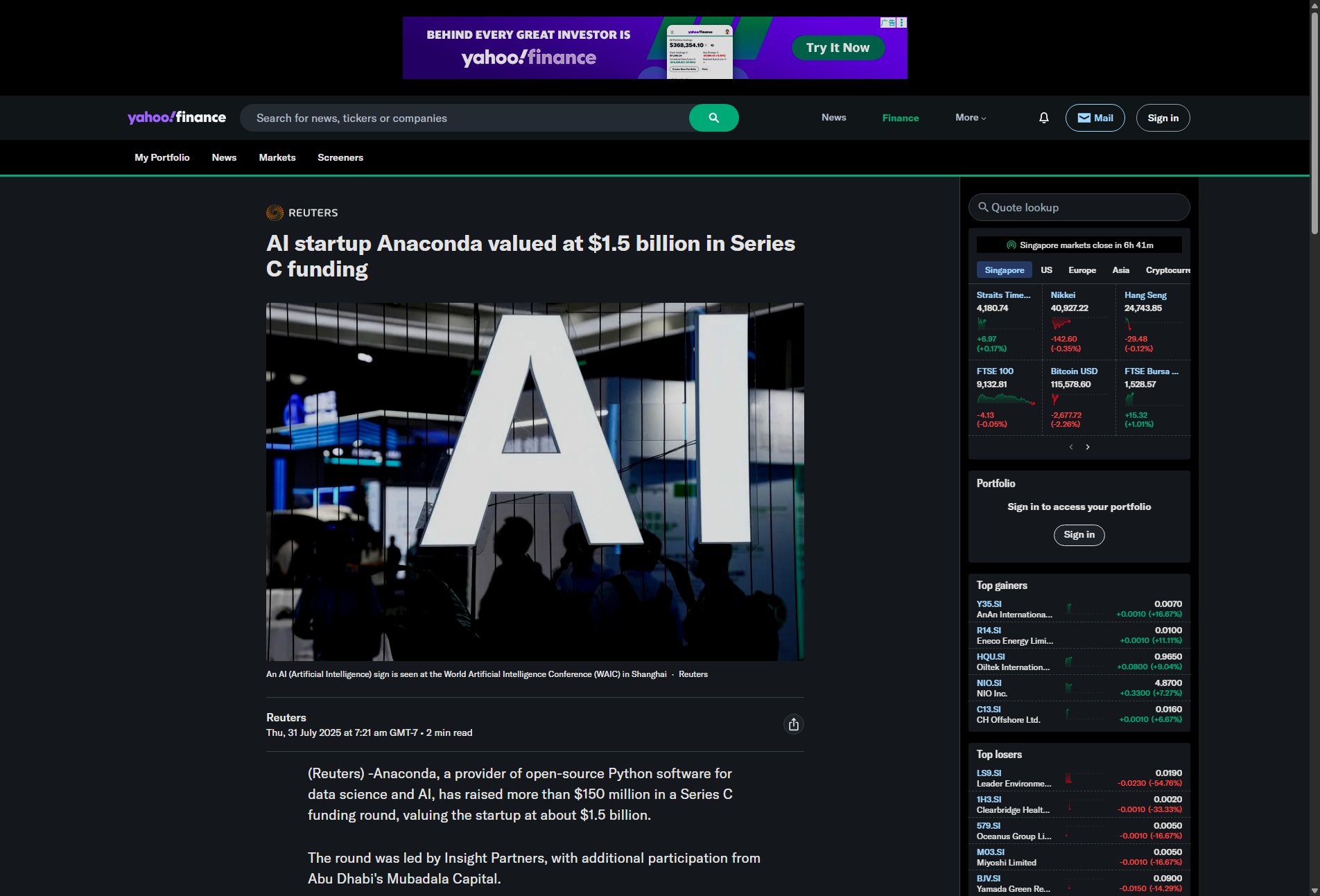Image resolution: width=1320 pixels, height=896 pixels.
Task: Click the green search magnifier button
Action: point(713,118)
